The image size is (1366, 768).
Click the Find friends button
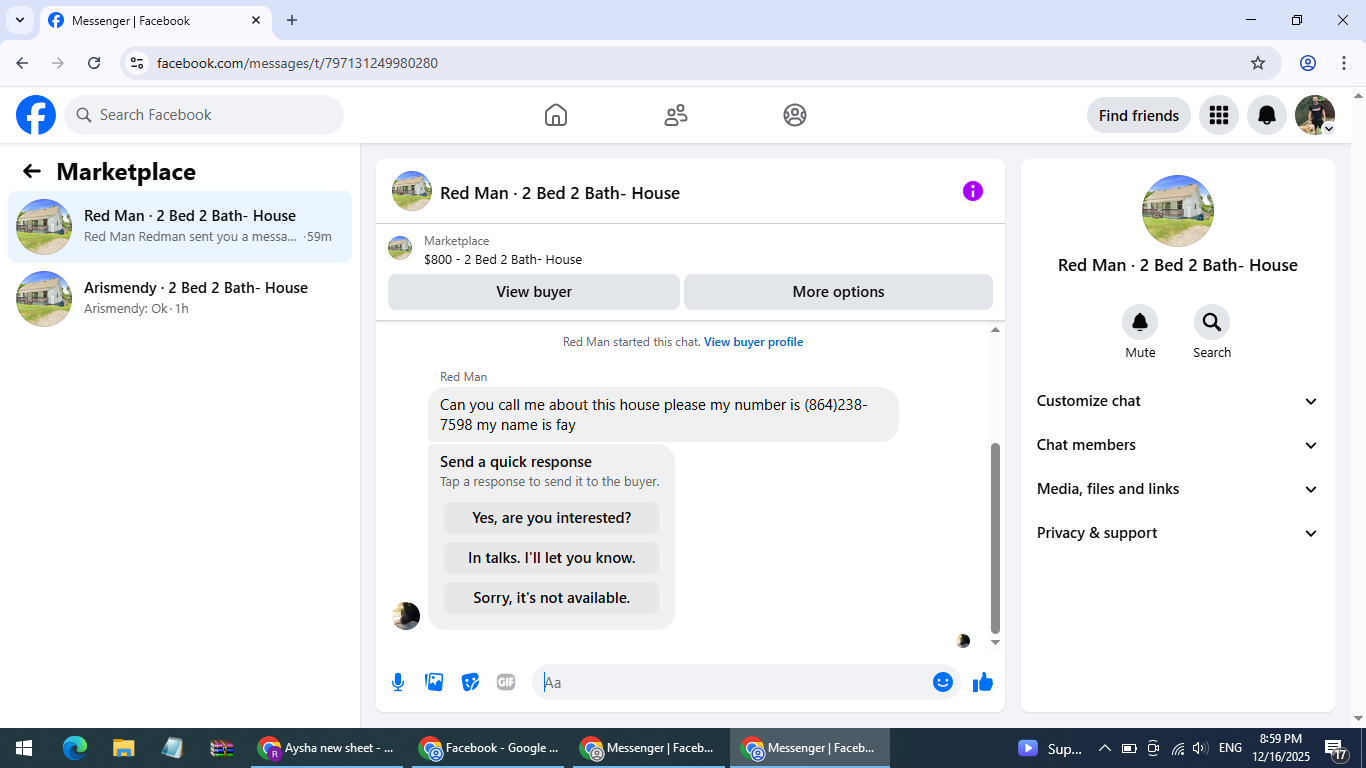coord(1139,115)
